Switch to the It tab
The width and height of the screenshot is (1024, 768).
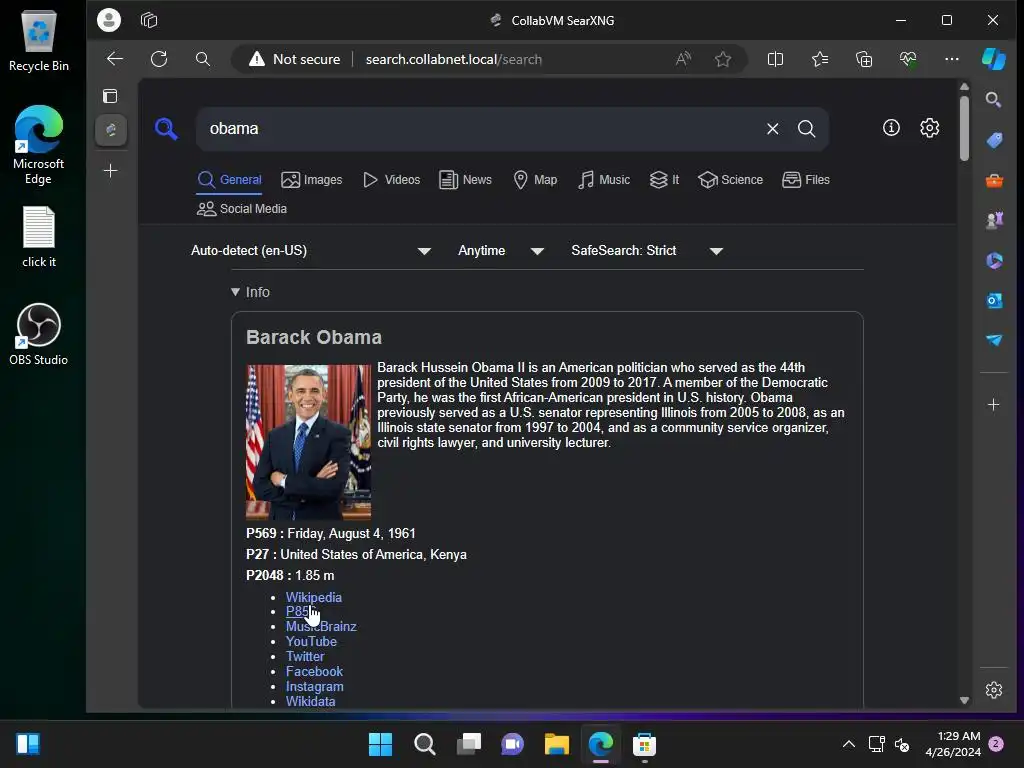[x=664, y=180]
